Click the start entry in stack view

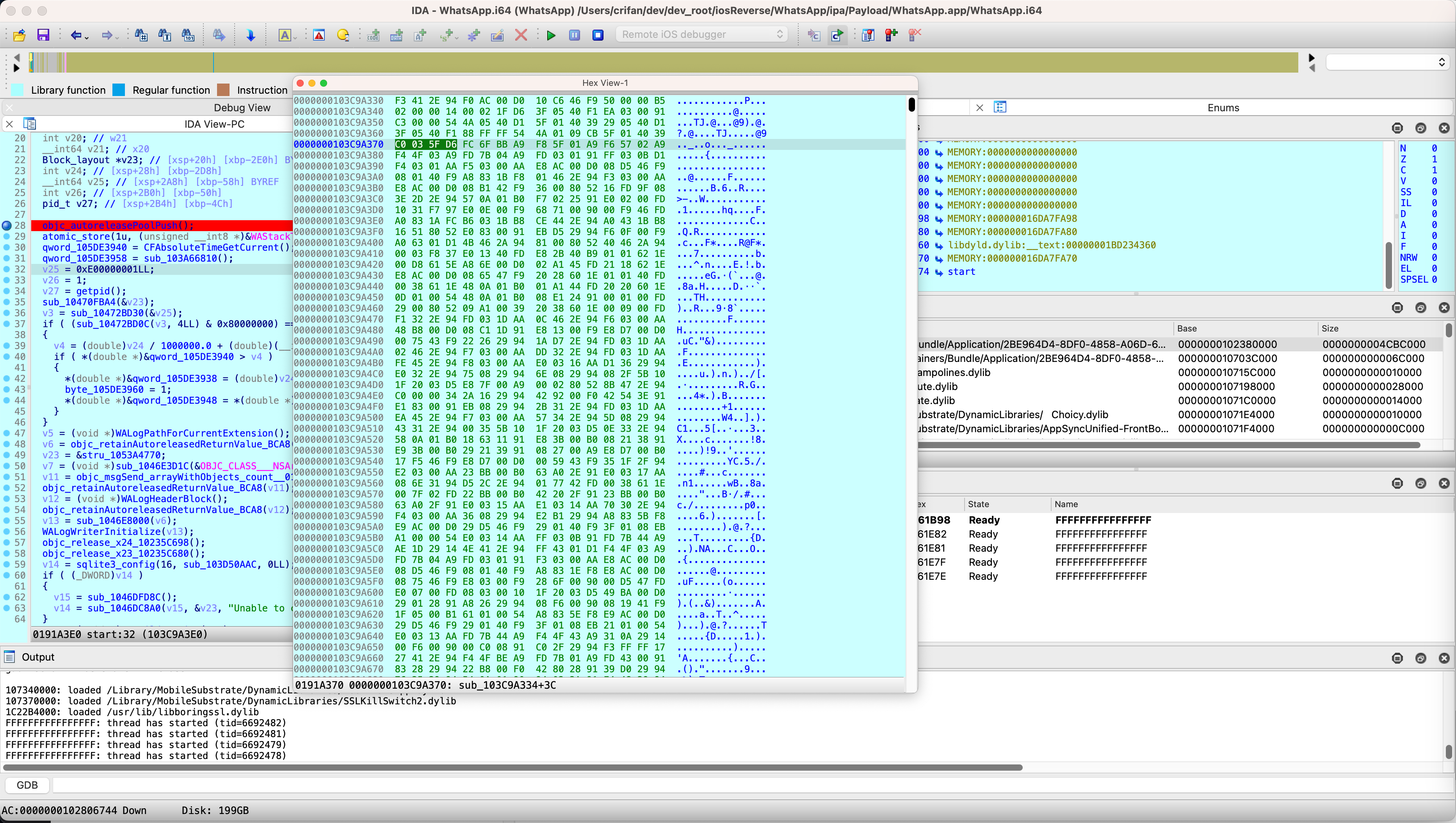[x=961, y=271]
